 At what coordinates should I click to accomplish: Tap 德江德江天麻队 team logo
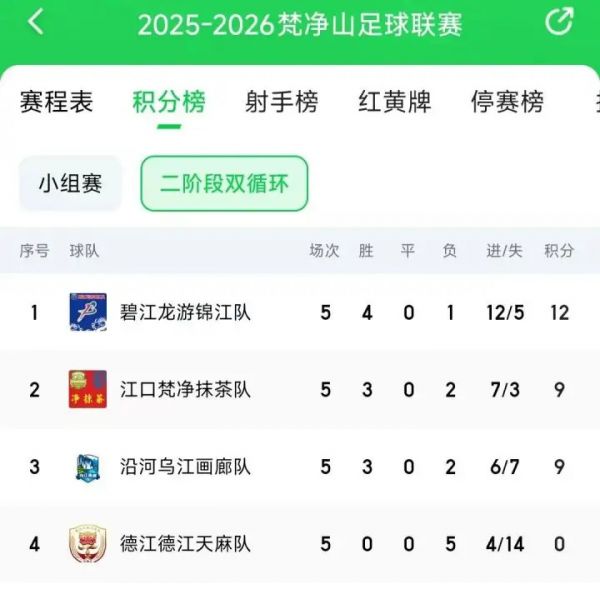(x=88, y=544)
